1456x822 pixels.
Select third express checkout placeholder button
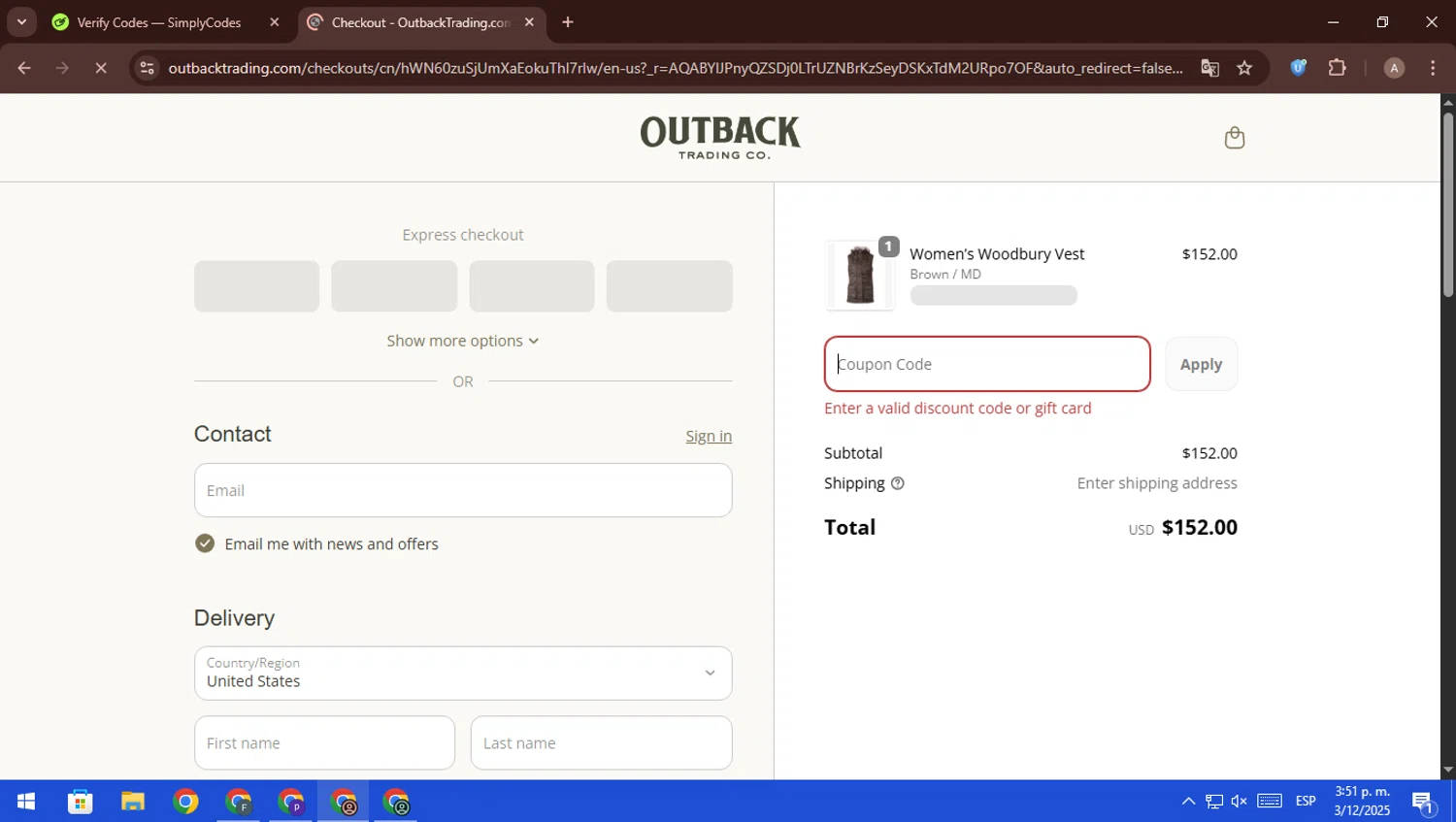point(532,286)
